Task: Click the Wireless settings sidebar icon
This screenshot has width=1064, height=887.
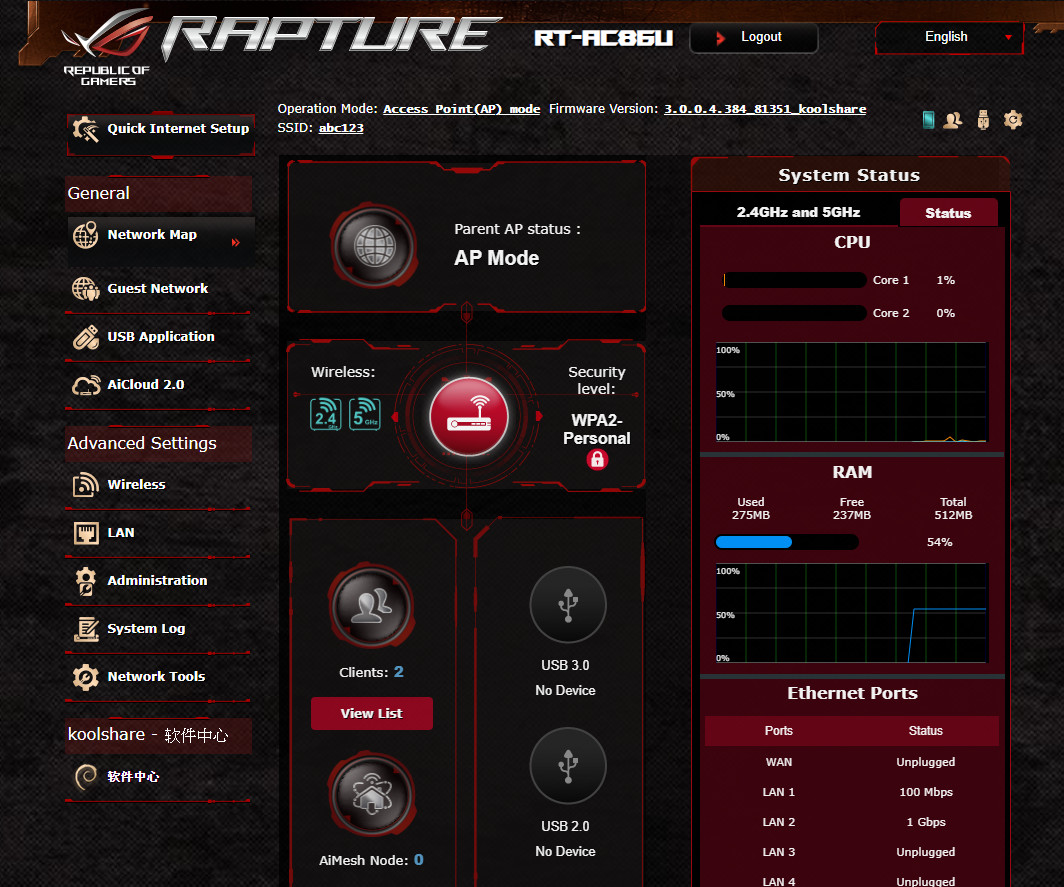Action: (86, 485)
